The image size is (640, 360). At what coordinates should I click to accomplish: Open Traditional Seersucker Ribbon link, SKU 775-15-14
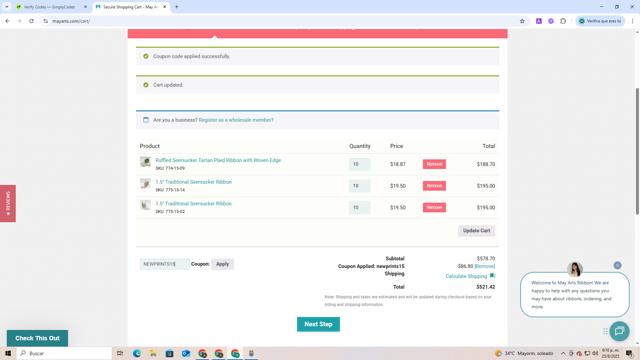193,182
